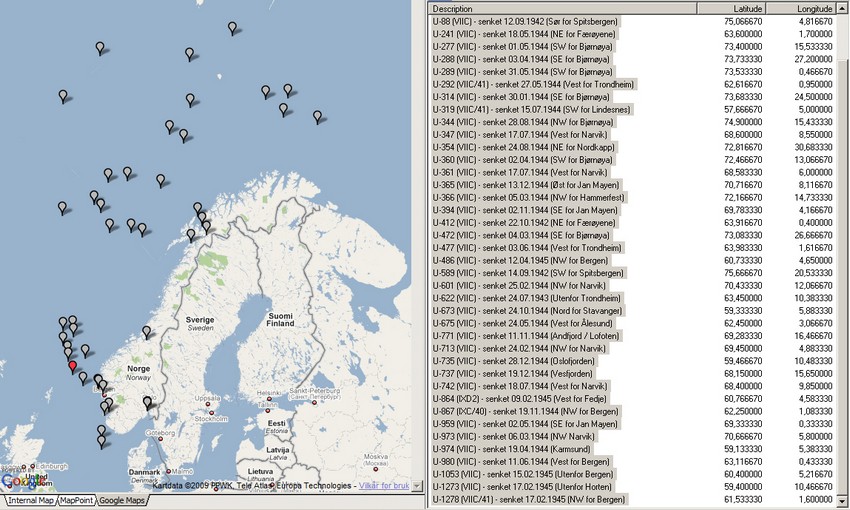Select row 'U-314 (VIIC) - senket 30.01.1944'
Screen dimensions: 850x510
point(633,97)
